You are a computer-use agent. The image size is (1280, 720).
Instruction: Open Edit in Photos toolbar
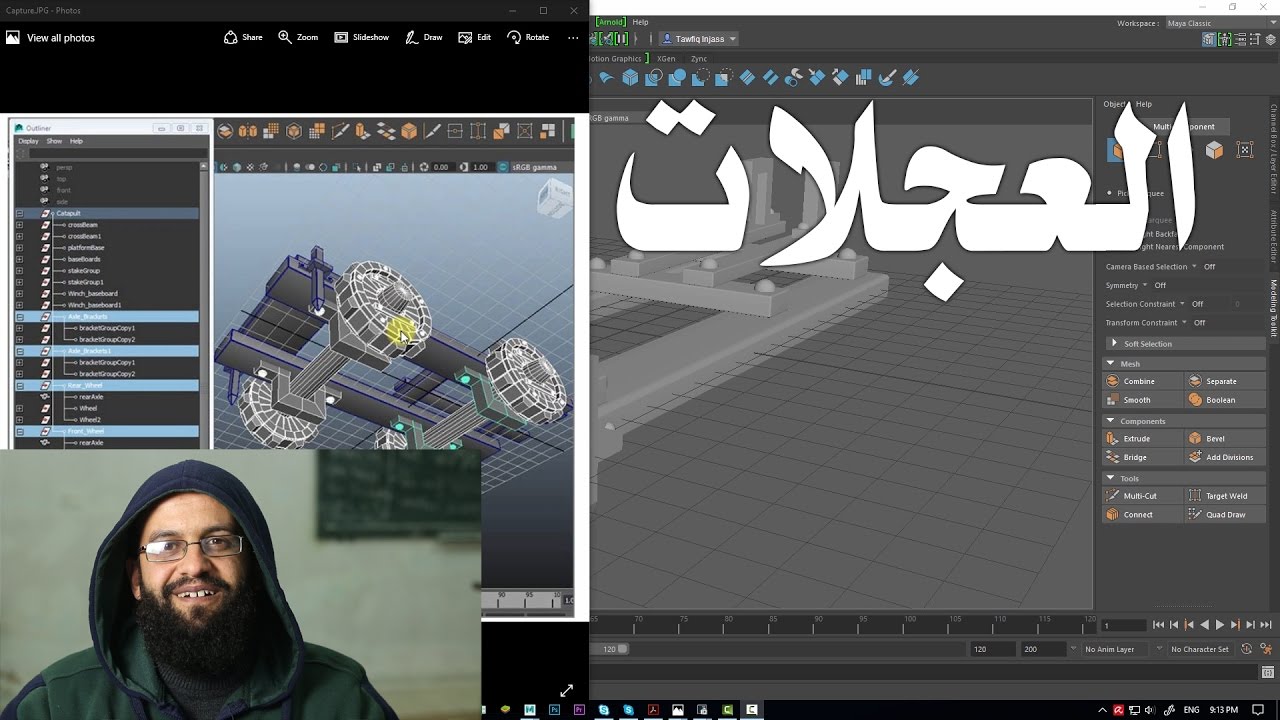(474, 37)
